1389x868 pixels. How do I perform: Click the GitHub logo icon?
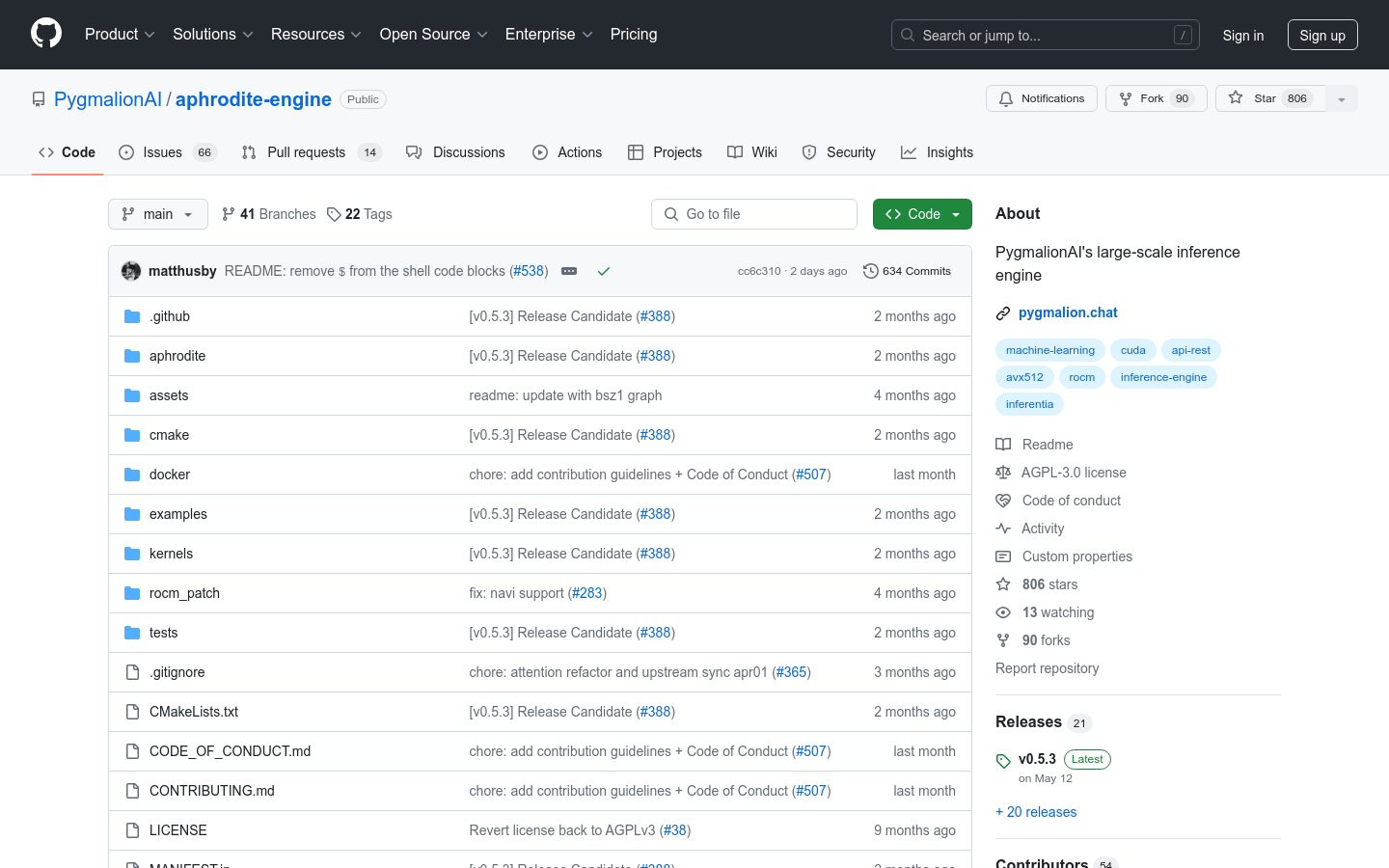pos(46,34)
